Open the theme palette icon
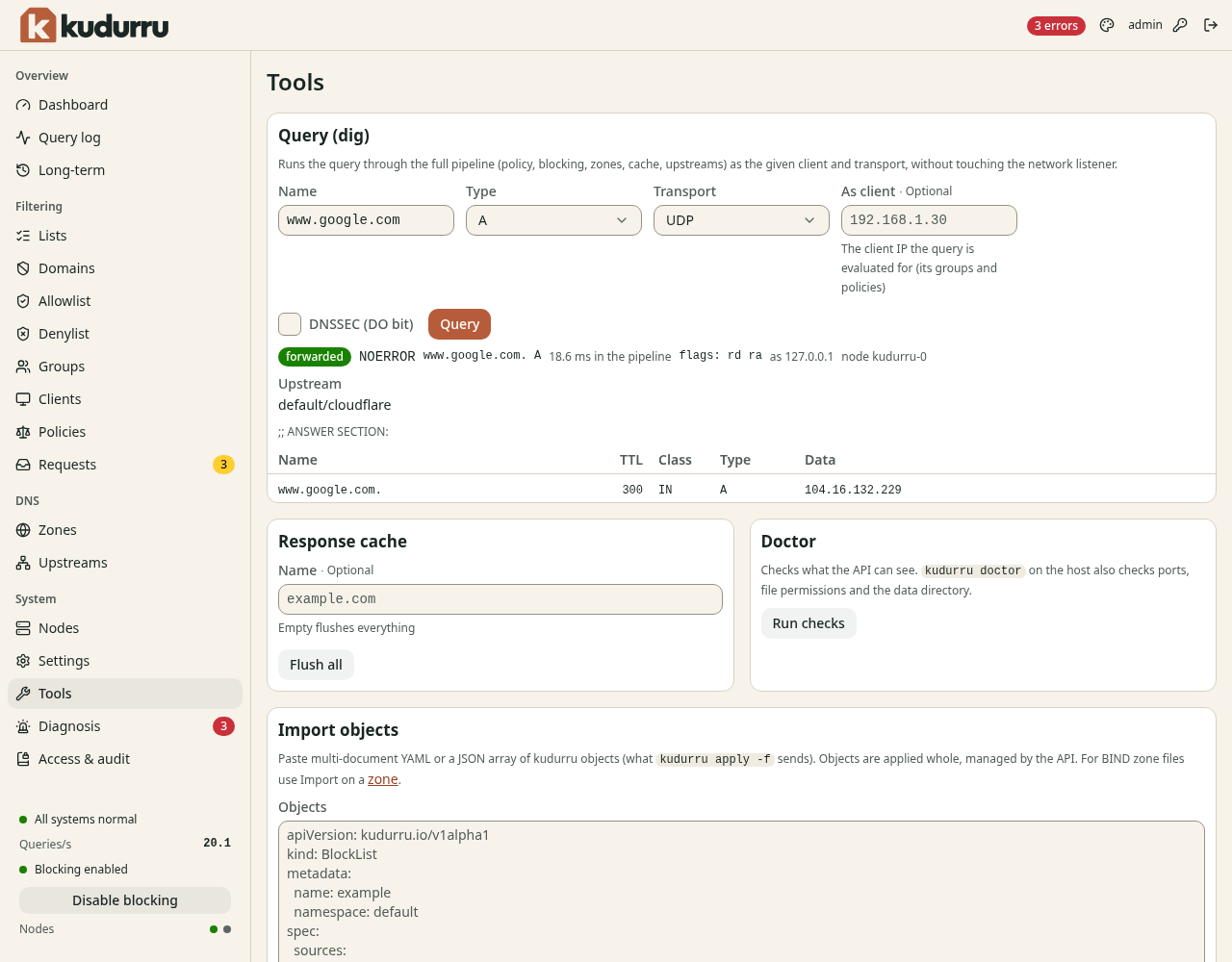 pos(1107,25)
